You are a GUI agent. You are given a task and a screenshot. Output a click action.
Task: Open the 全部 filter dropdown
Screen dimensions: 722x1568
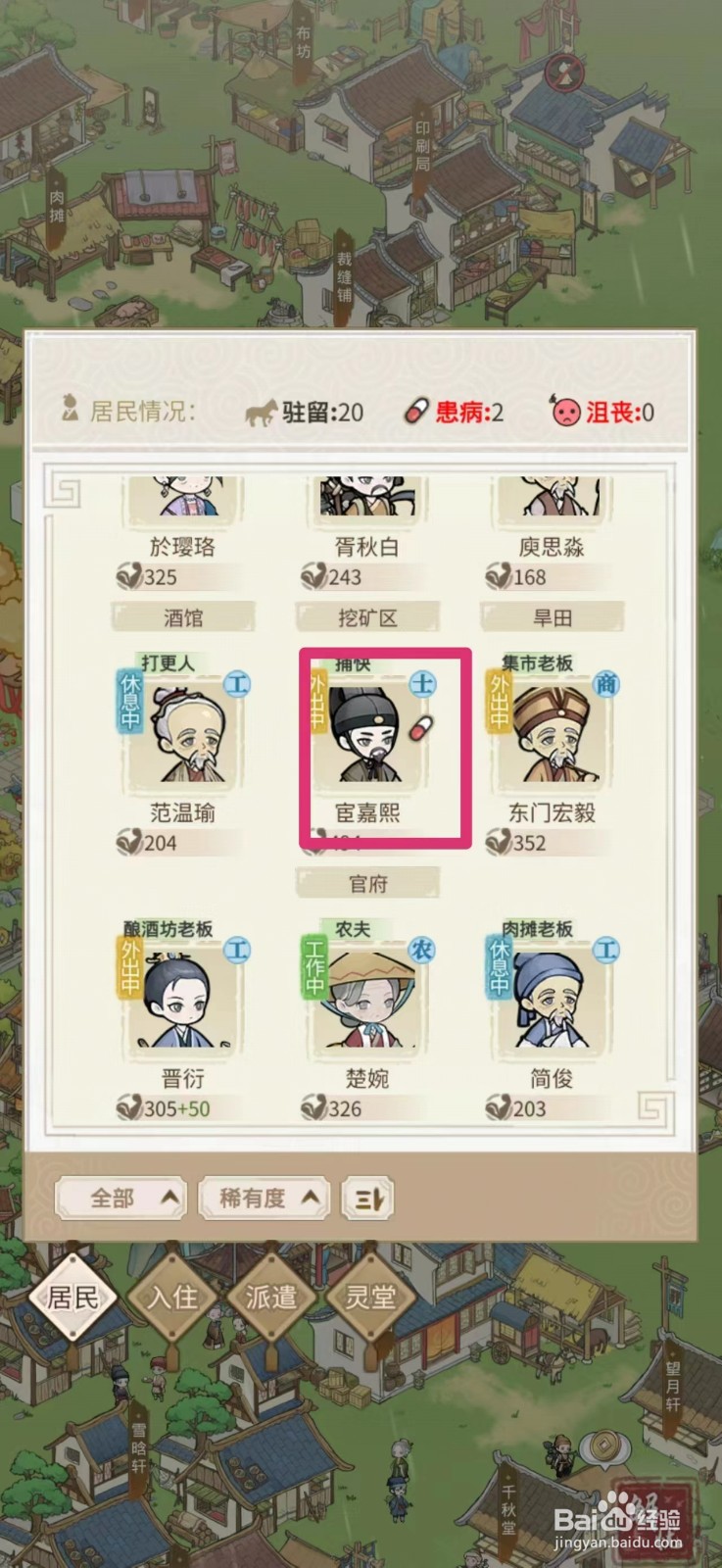coord(121,1198)
